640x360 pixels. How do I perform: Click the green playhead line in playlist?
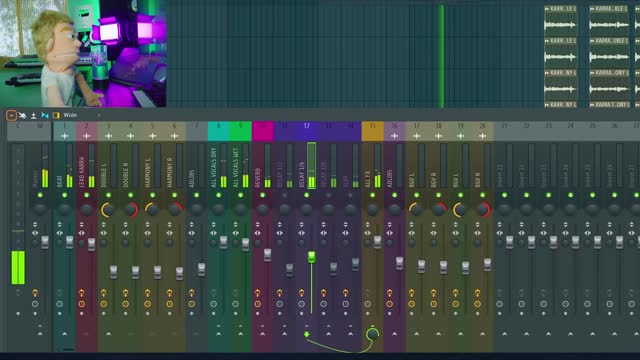pos(441,56)
